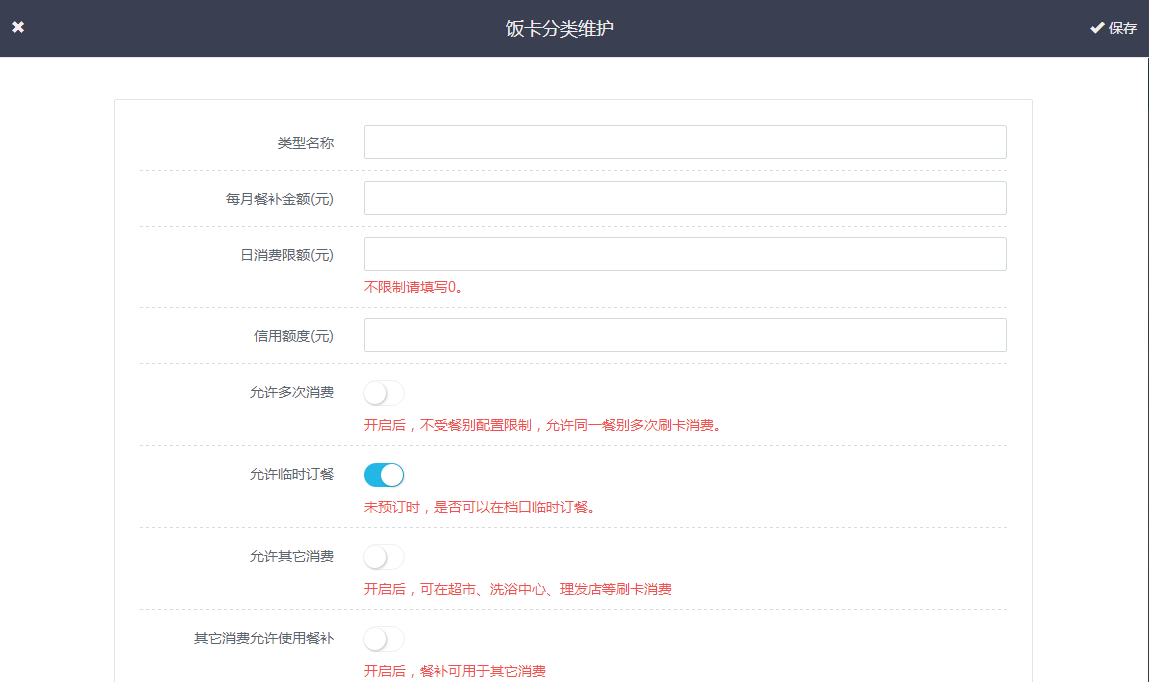
Task: Toggle 允许其它消费 on
Action: (384, 557)
